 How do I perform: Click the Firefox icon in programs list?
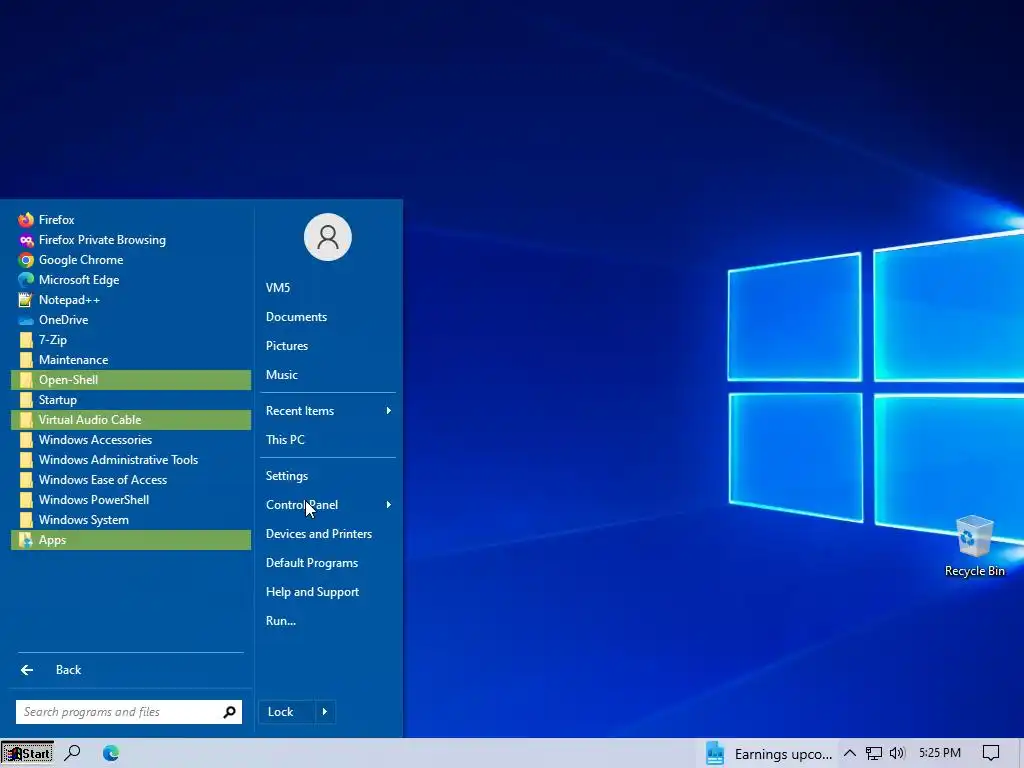[x=26, y=219]
